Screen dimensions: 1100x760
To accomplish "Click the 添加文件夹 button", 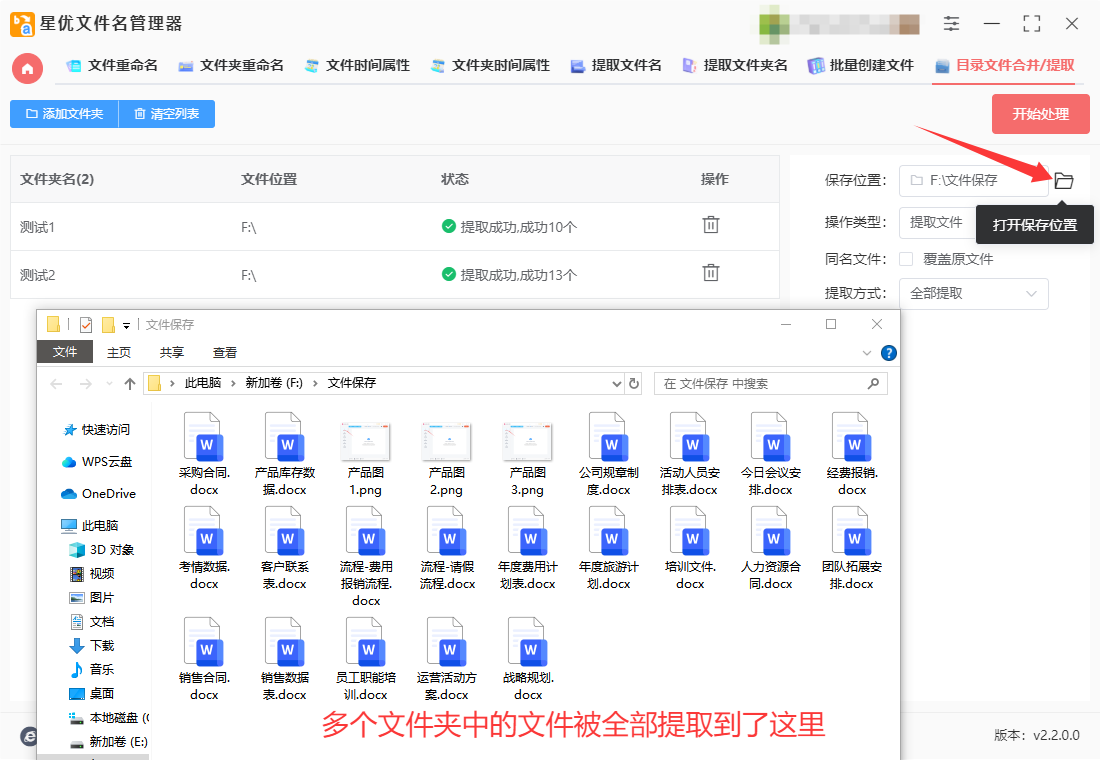I will pos(65,114).
